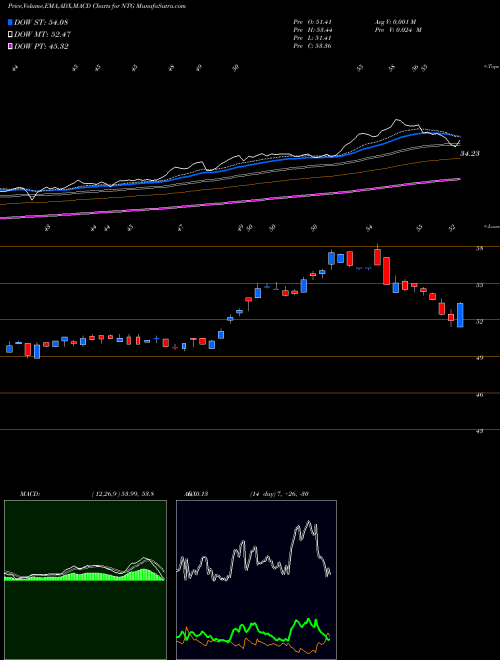Click the 52 price axis label
This screenshot has height=660, width=500.
pyautogui.click(x=479, y=321)
